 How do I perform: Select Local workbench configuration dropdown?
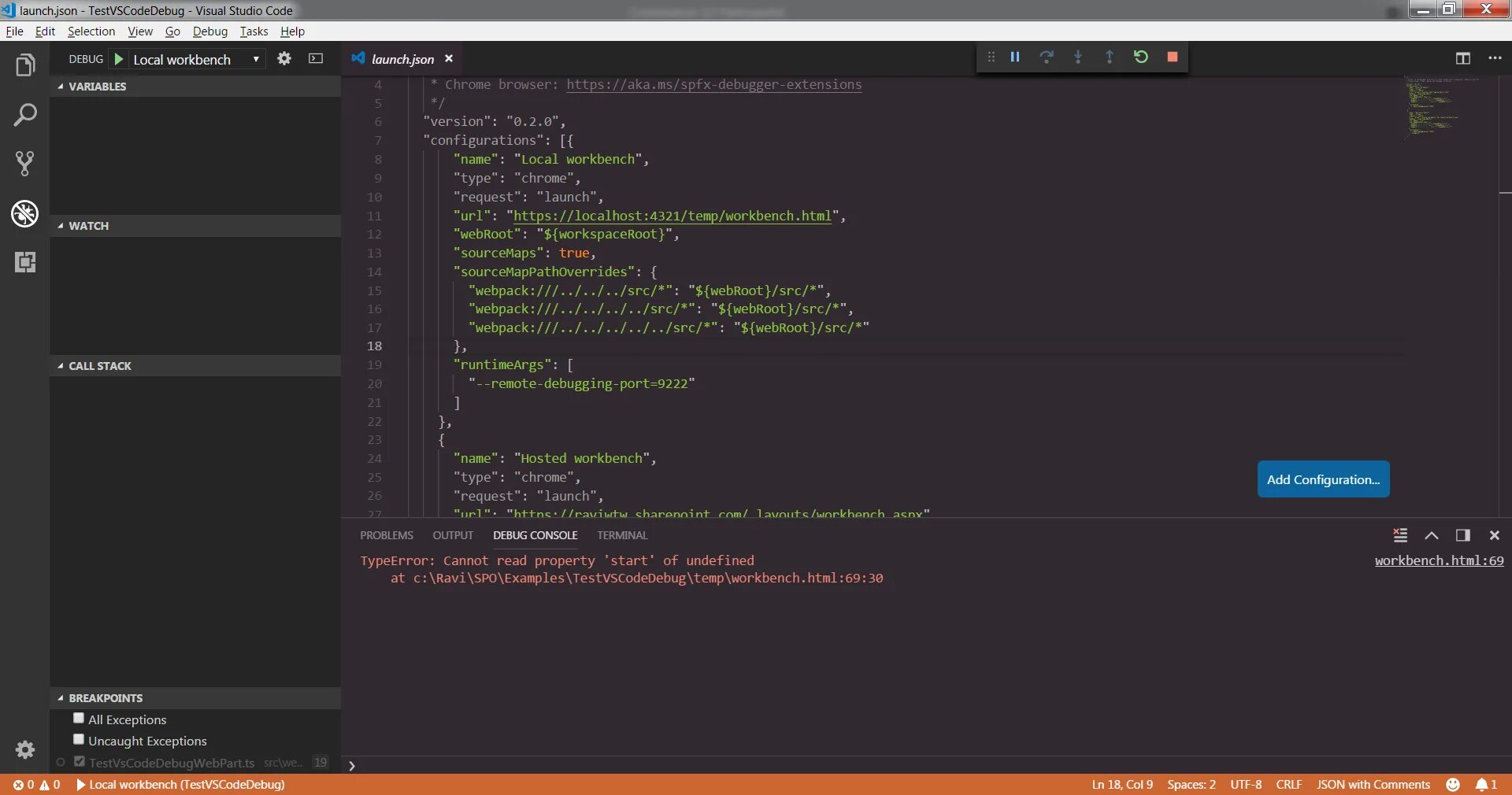tap(197, 59)
